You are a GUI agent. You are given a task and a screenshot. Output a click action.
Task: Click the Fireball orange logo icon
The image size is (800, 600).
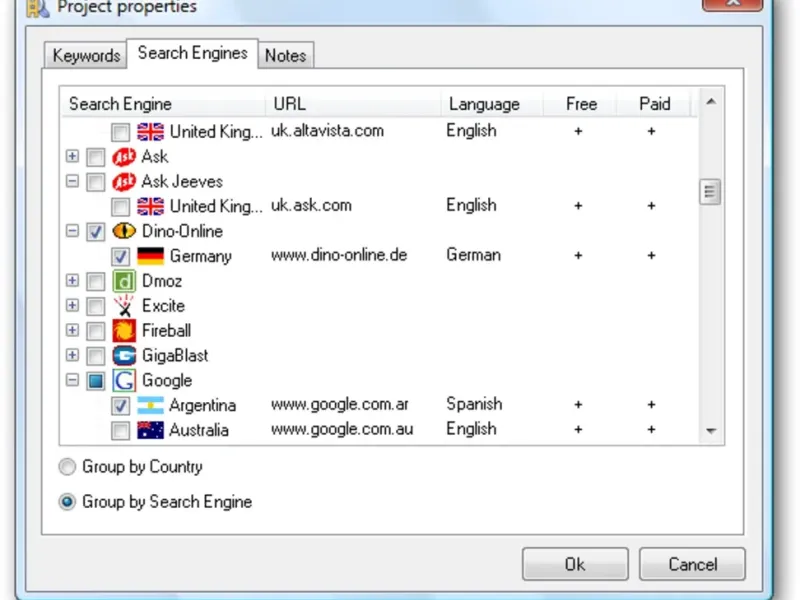pyautogui.click(x=124, y=331)
